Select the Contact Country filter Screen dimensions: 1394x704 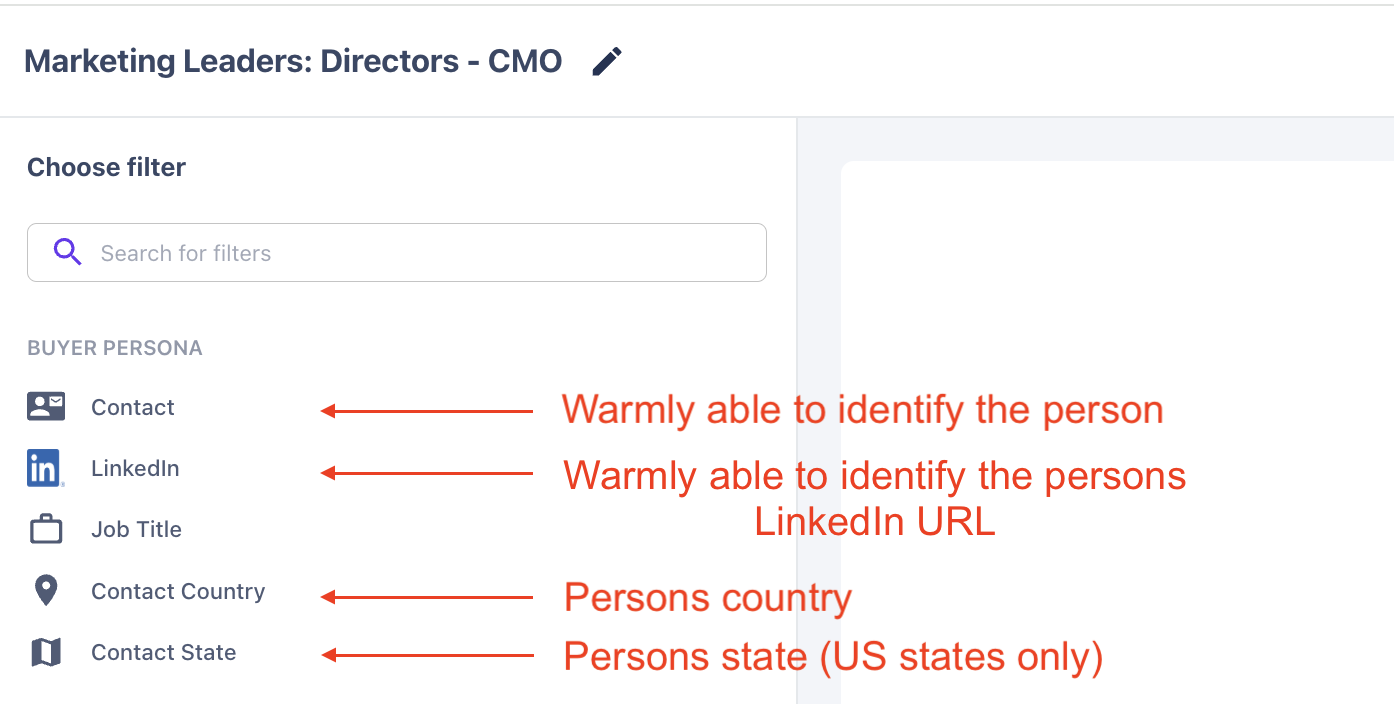(x=178, y=591)
